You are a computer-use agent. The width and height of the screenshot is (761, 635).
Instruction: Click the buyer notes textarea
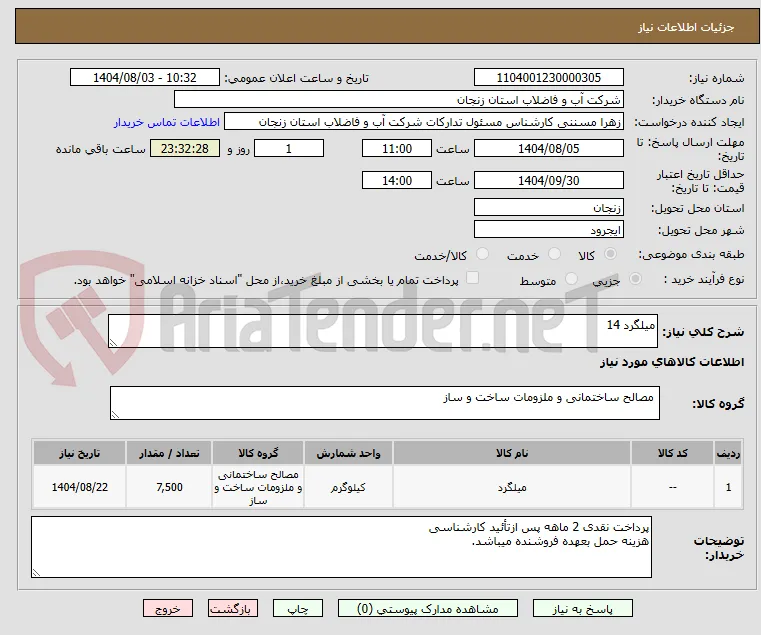(x=341, y=547)
